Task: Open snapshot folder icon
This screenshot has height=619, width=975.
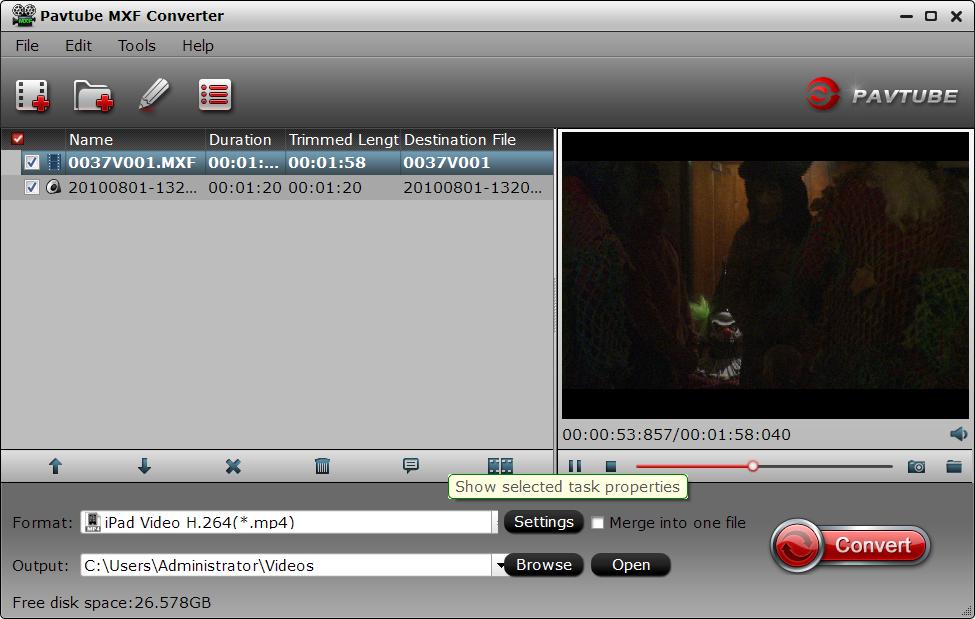Action: coord(954,466)
